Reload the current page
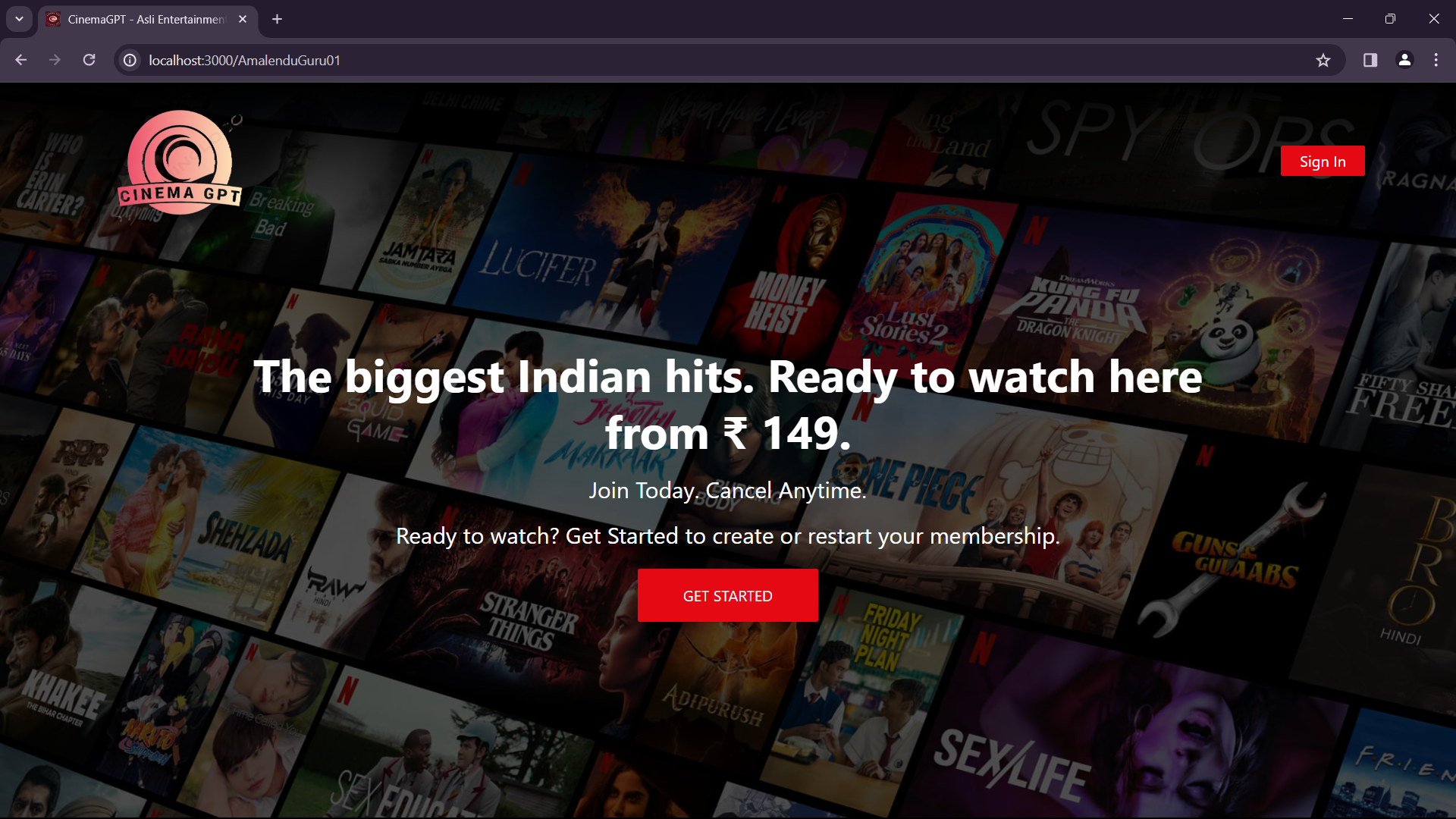This screenshot has height=819, width=1456. pyautogui.click(x=89, y=60)
